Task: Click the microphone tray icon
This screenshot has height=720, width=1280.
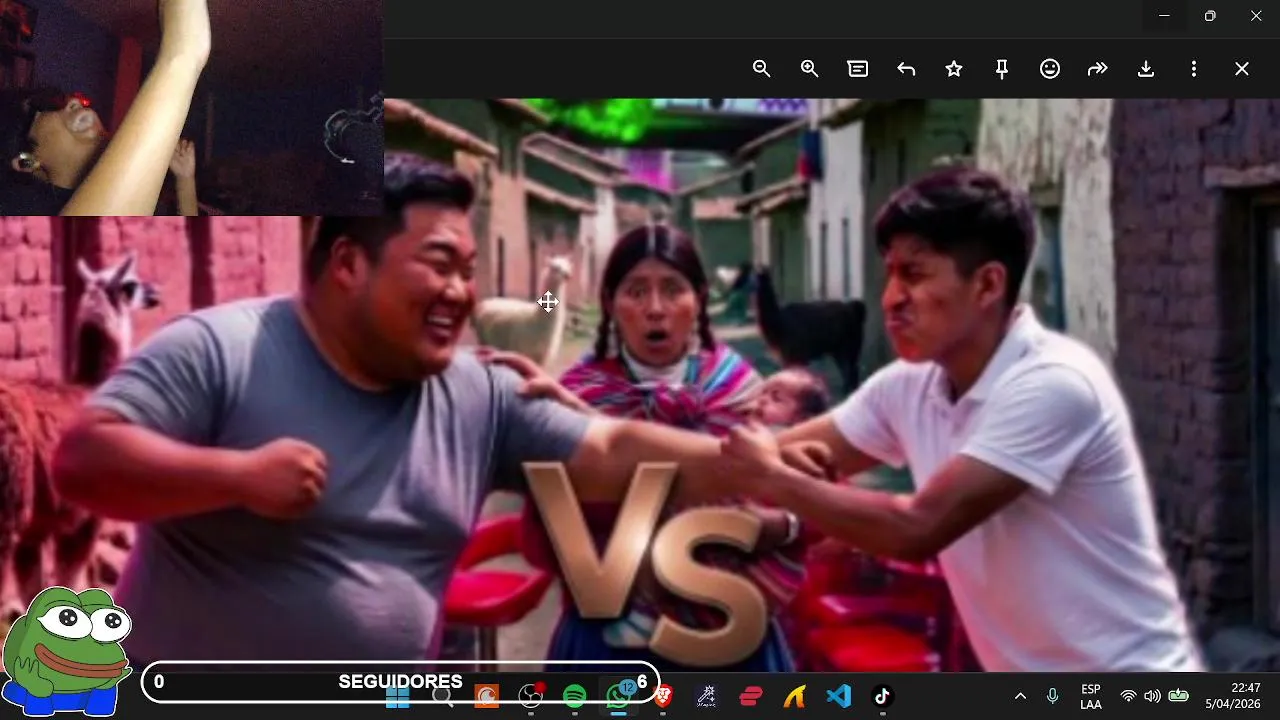Action: tap(1052, 696)
